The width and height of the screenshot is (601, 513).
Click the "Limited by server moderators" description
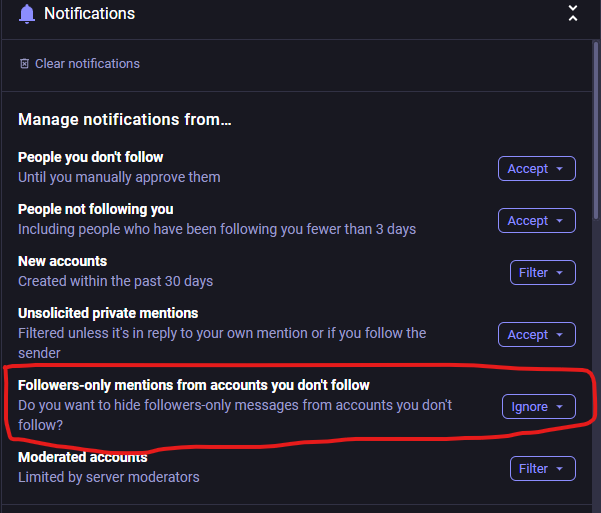tap(109, 477)
